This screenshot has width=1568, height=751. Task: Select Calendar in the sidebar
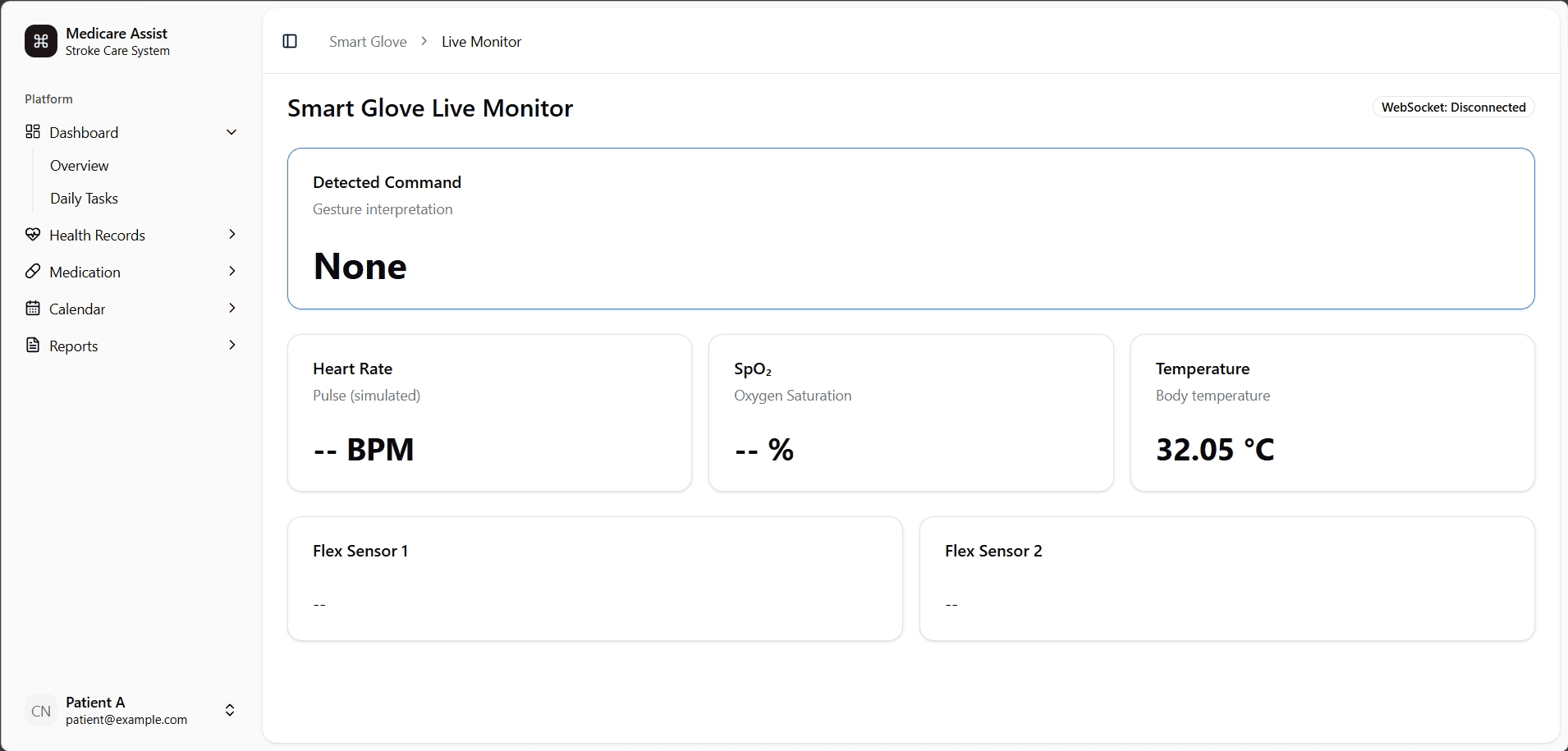[x=131, y=309]
